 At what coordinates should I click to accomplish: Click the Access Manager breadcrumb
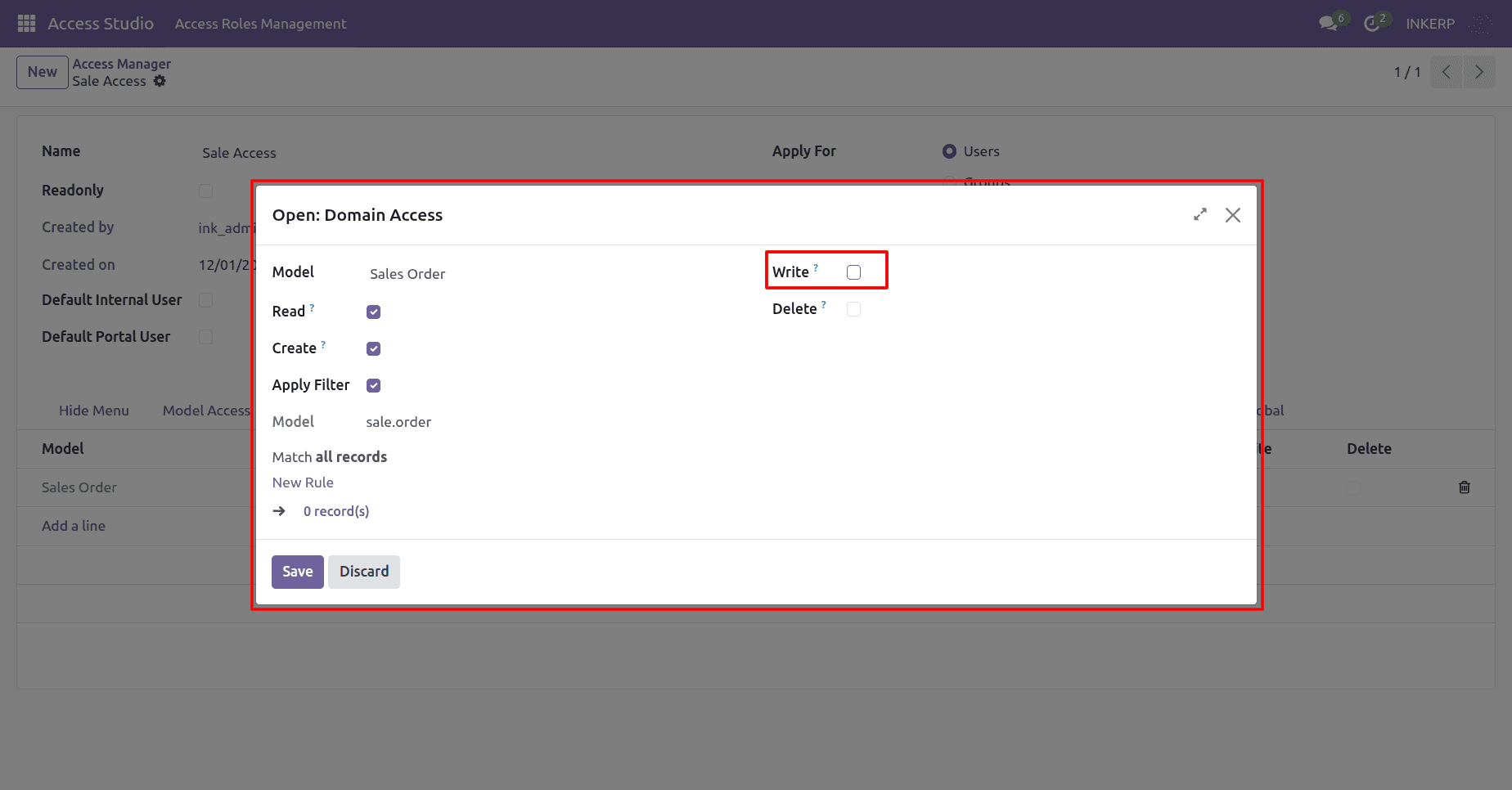click(x=122, y=64)
